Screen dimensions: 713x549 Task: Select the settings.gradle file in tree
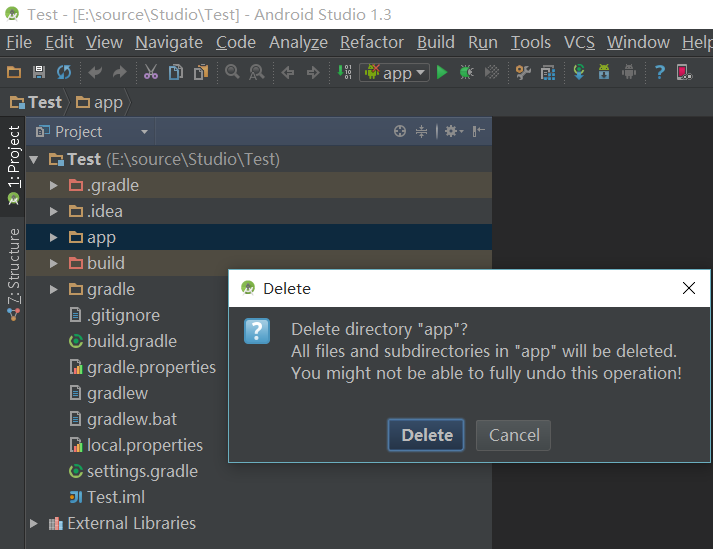click(x=141, y=471)
